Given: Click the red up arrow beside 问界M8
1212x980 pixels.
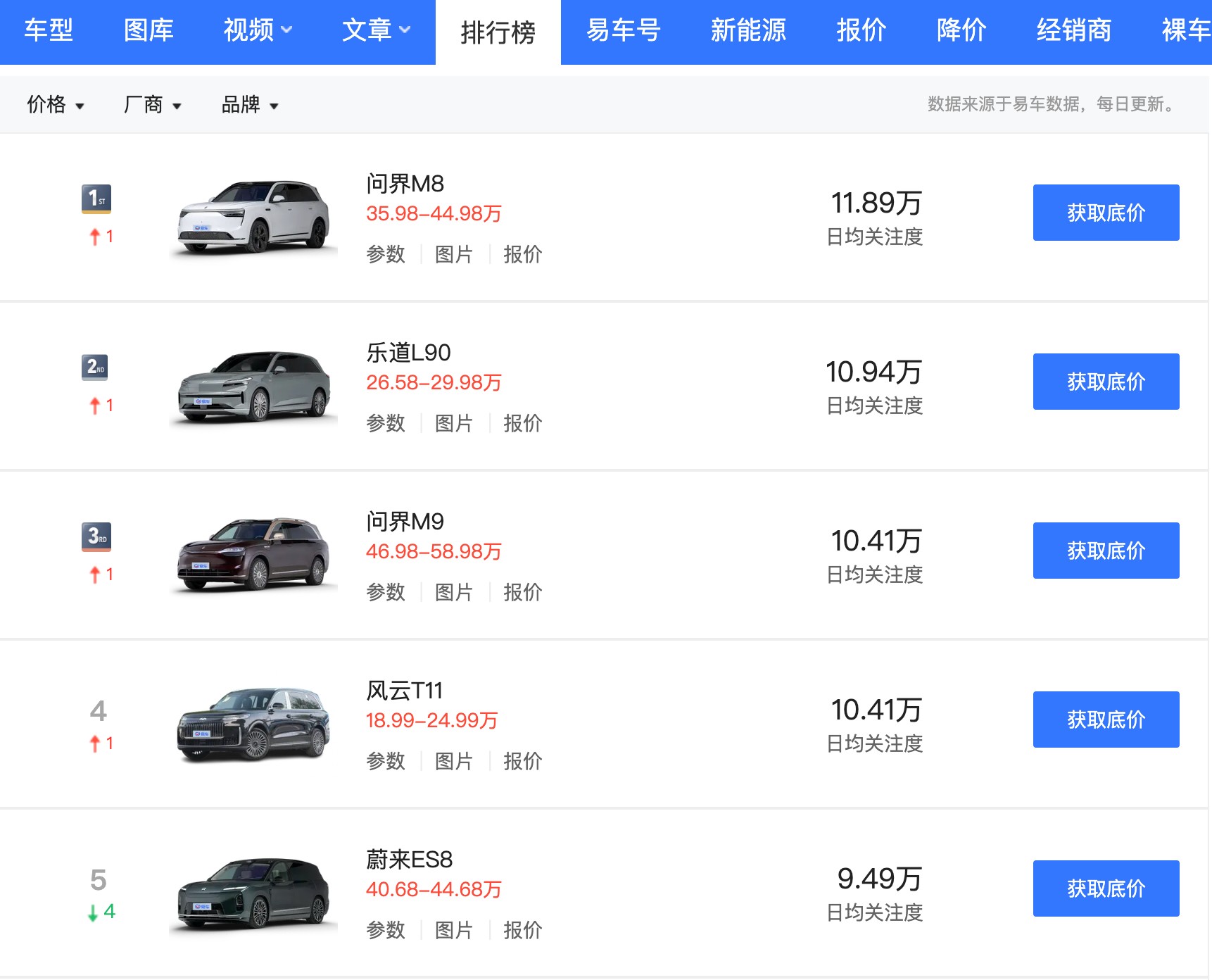Looking at the screenshot, I should (95, 237).
